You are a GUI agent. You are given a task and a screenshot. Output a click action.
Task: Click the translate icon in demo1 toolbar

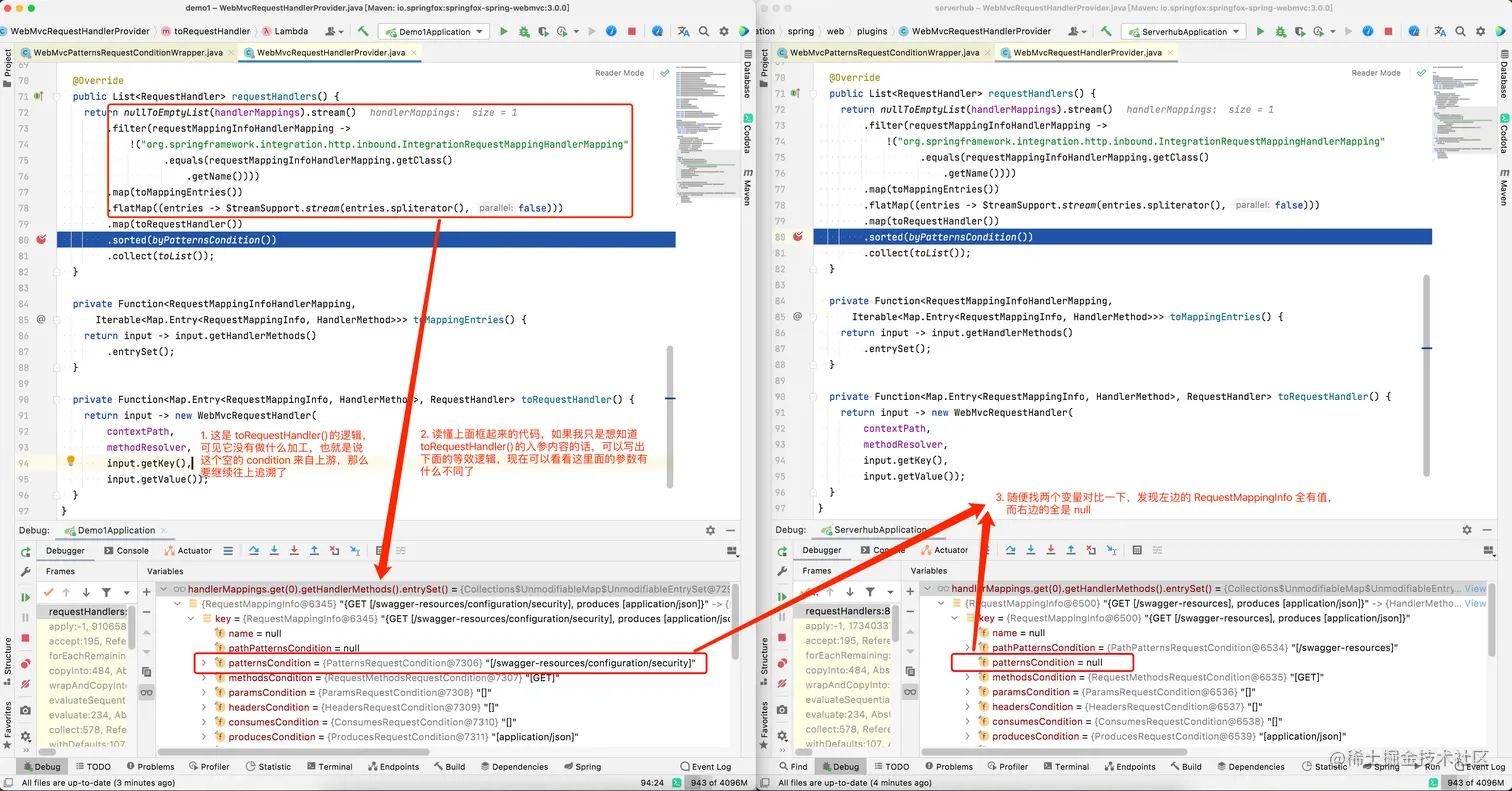(x=684, y=32)
